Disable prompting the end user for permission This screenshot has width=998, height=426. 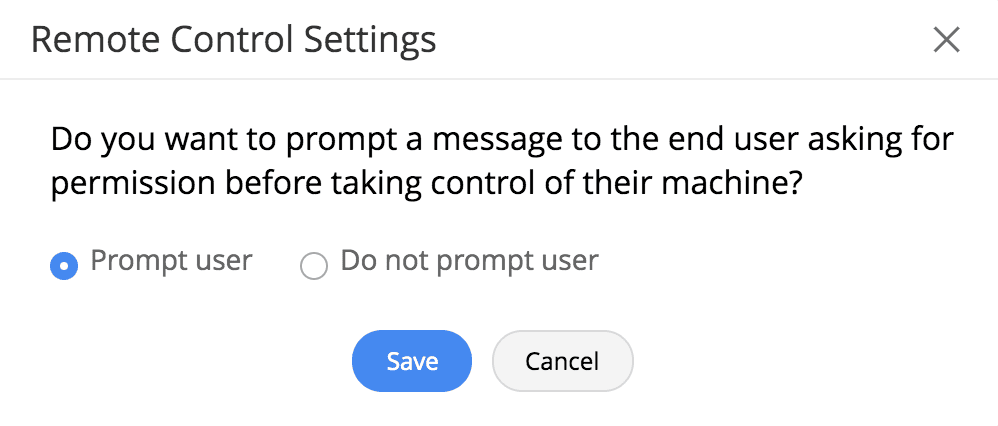pos(314,266)
